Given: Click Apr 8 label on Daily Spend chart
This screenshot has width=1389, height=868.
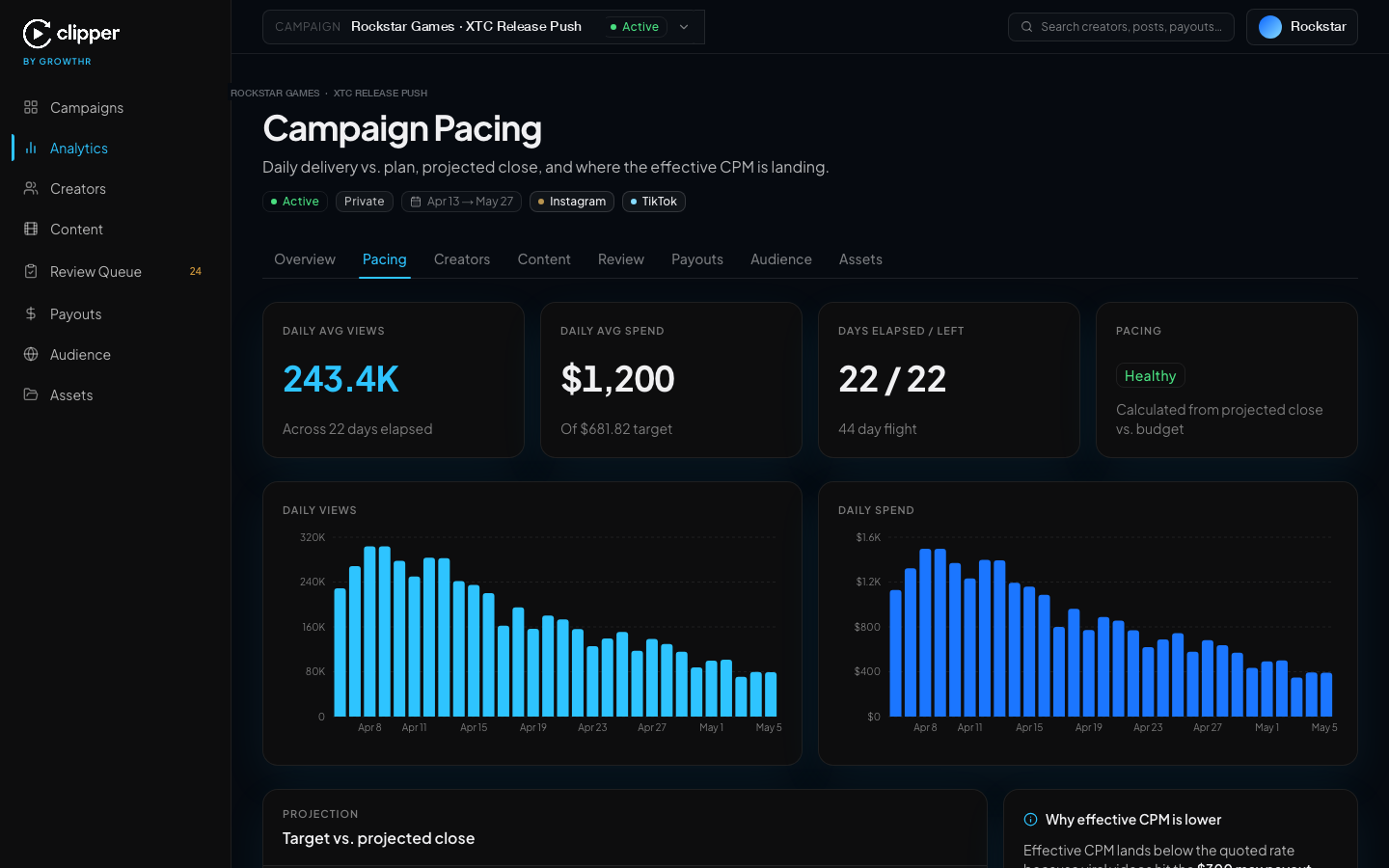Looking at the screenshot, I should click(925, 728).
